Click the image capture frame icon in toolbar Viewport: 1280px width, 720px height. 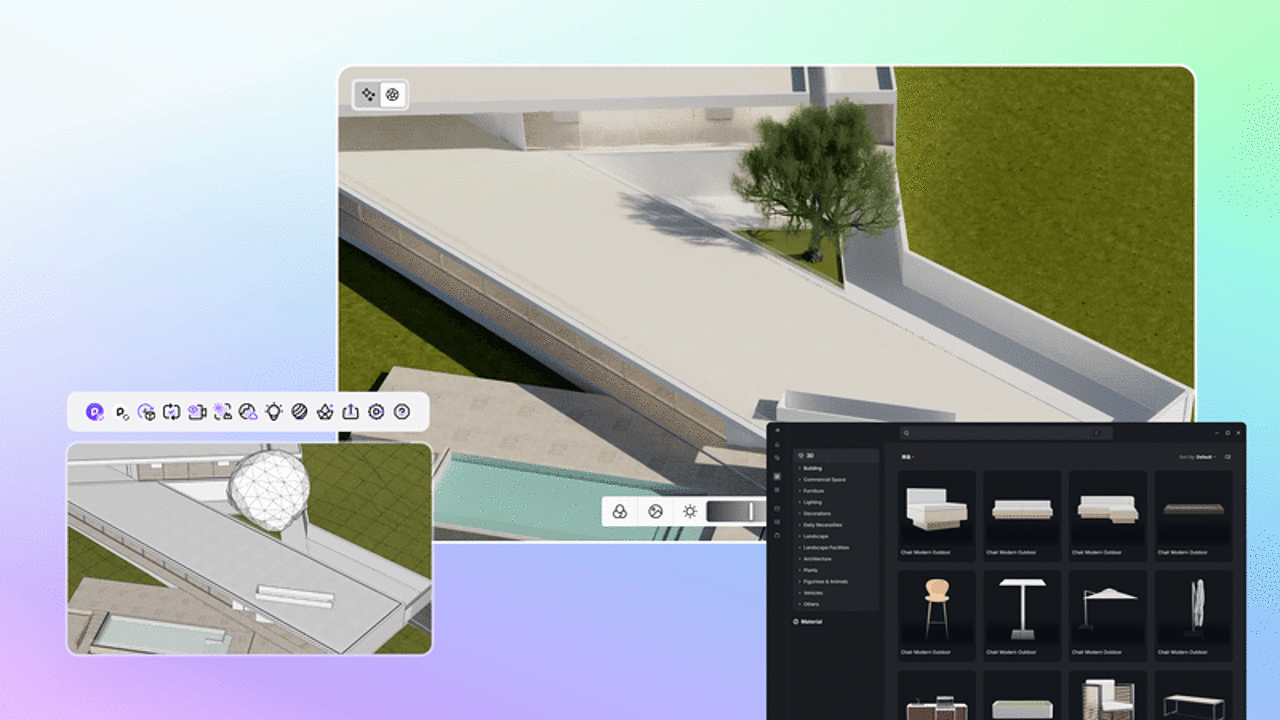[222, 411]
